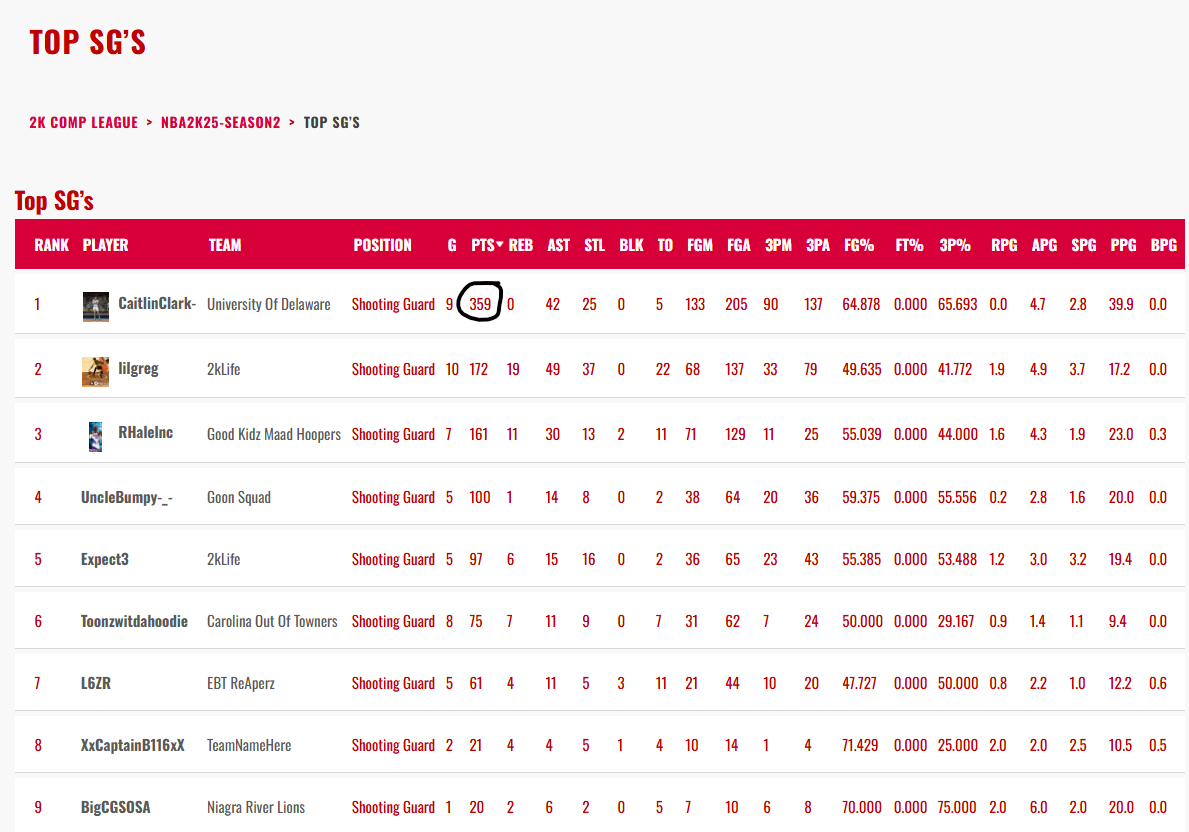
Task: Open University Of Delaware team page
Action: (x=267, y=303)
